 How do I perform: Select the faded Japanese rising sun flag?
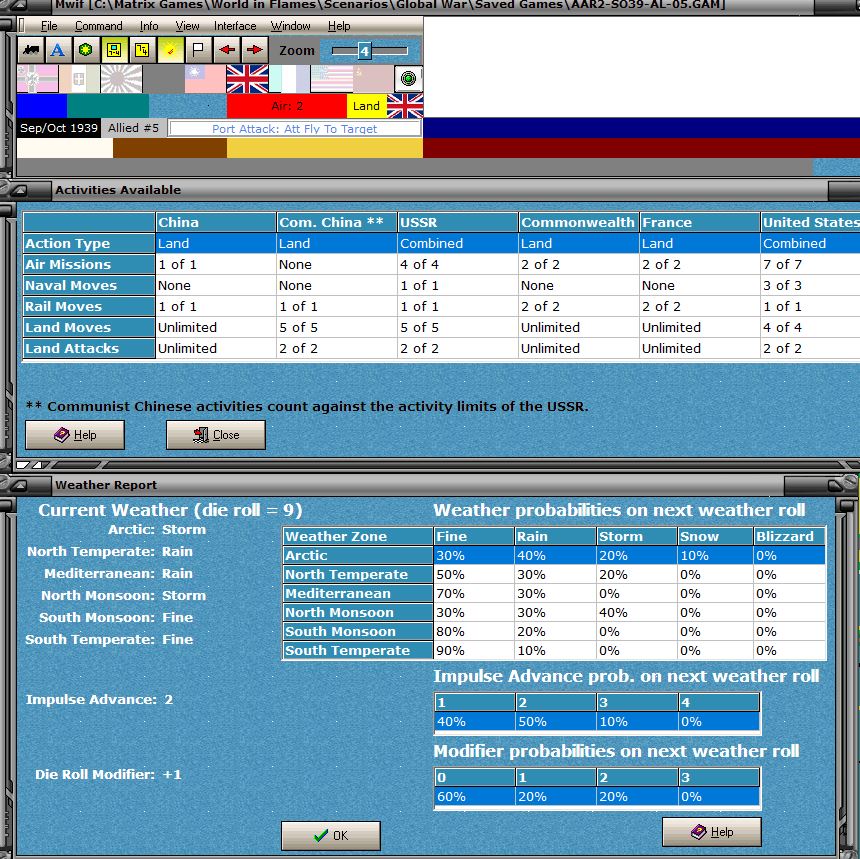[121, 79]
